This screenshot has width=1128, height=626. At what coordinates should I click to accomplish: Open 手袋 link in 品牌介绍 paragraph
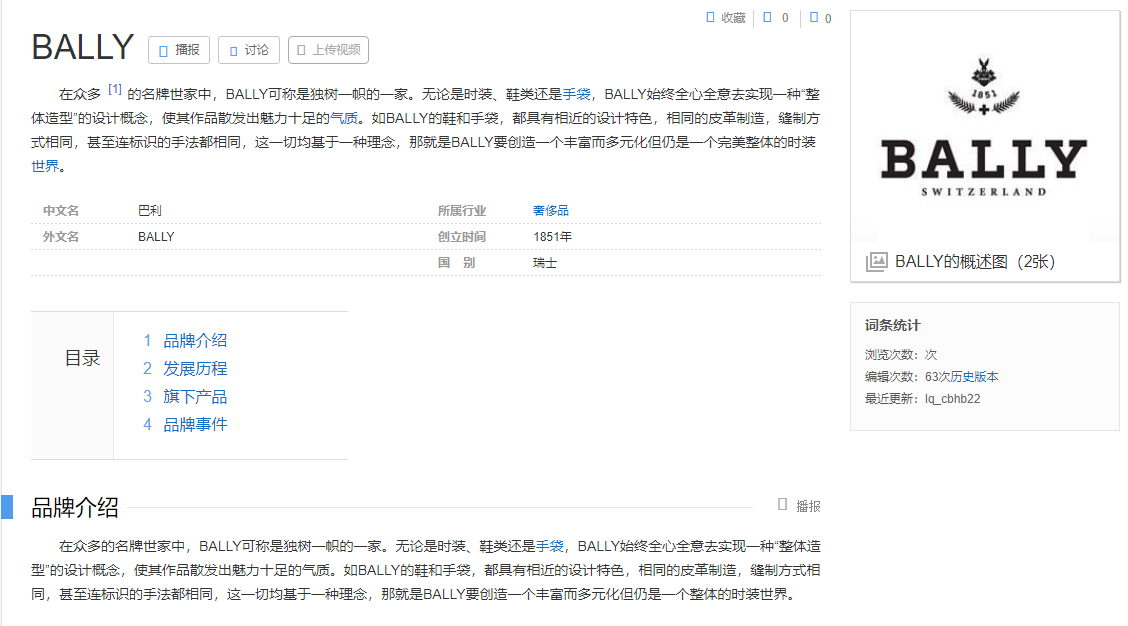(x=550, y=547)
